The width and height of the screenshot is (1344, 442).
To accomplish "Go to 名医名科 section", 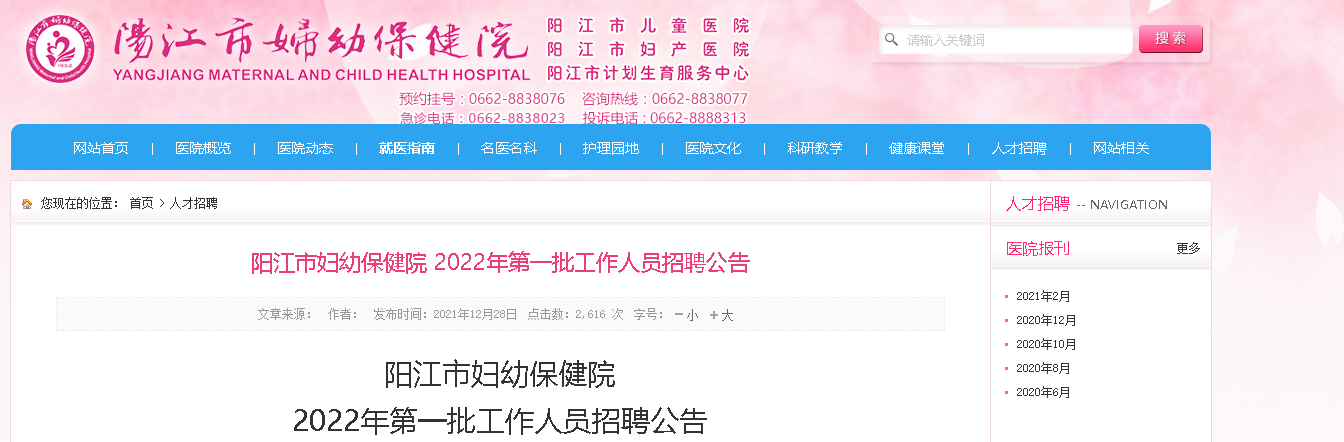I will pos(509,148).
